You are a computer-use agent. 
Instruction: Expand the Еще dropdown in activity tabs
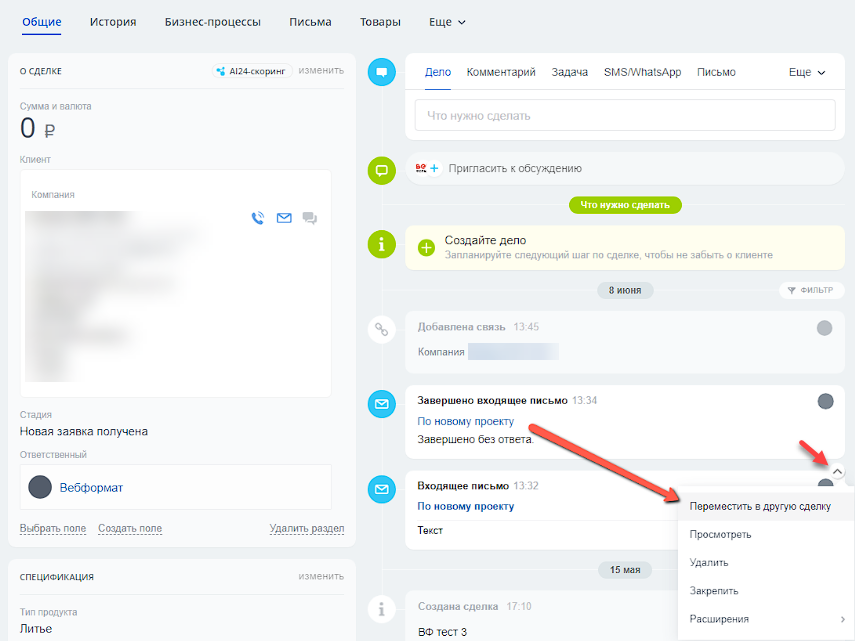point(807,72)
